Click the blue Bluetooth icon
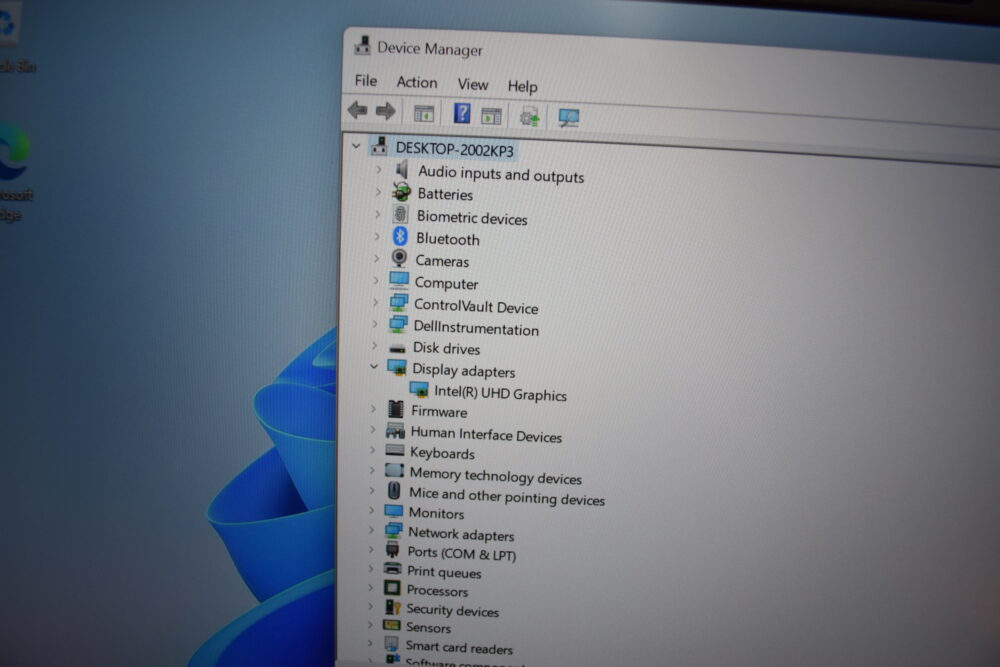1000x667 pixels. click(400, 237)
